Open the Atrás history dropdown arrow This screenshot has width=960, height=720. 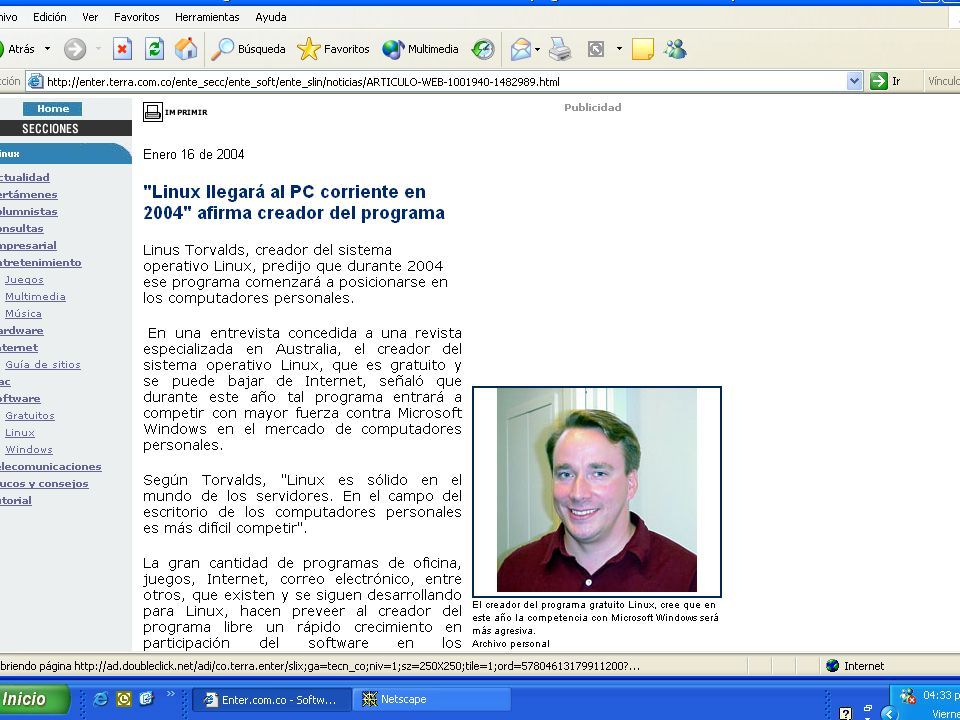47,49
